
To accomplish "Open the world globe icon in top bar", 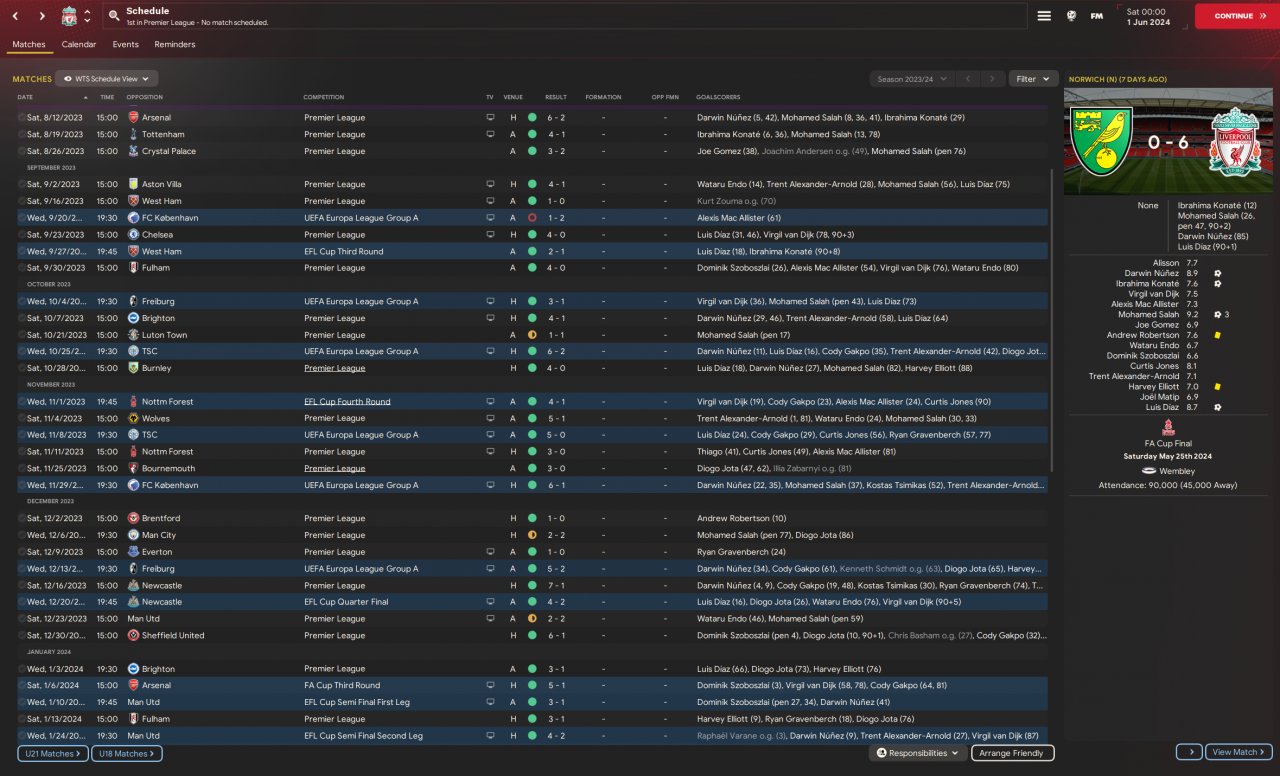I will tap(1071, 16).
